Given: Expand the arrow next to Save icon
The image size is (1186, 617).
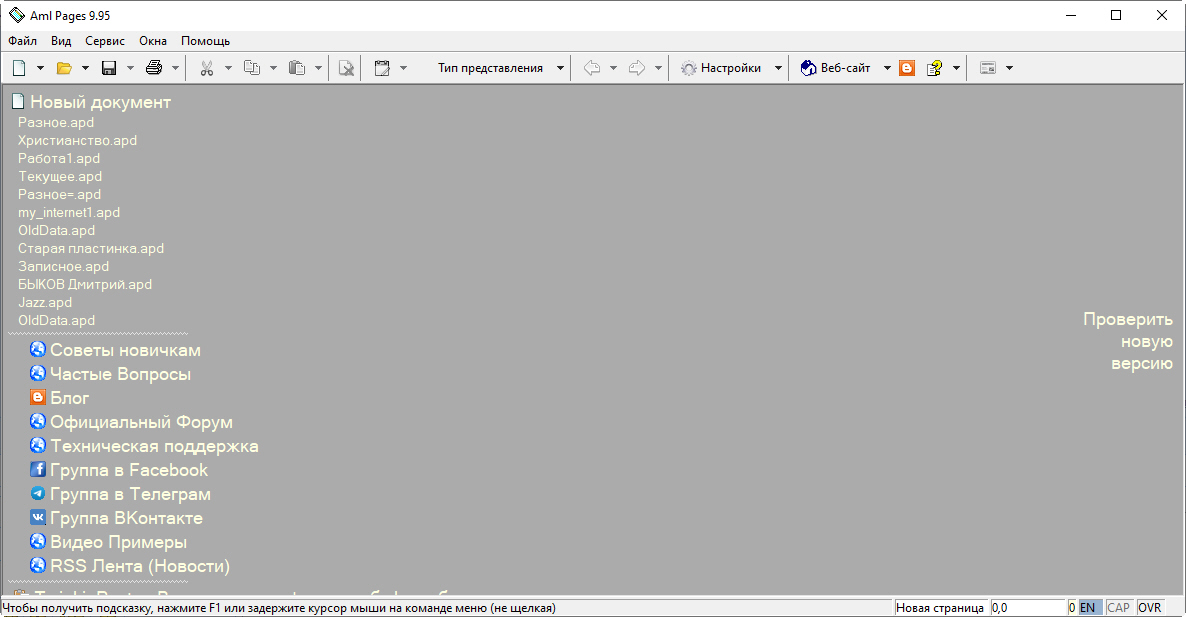Looking at the screenshot, I should coord(130,68).
